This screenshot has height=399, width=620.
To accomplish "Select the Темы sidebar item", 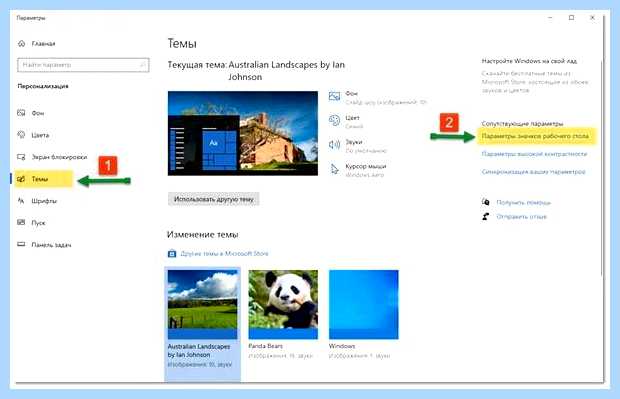I will 44,179.
